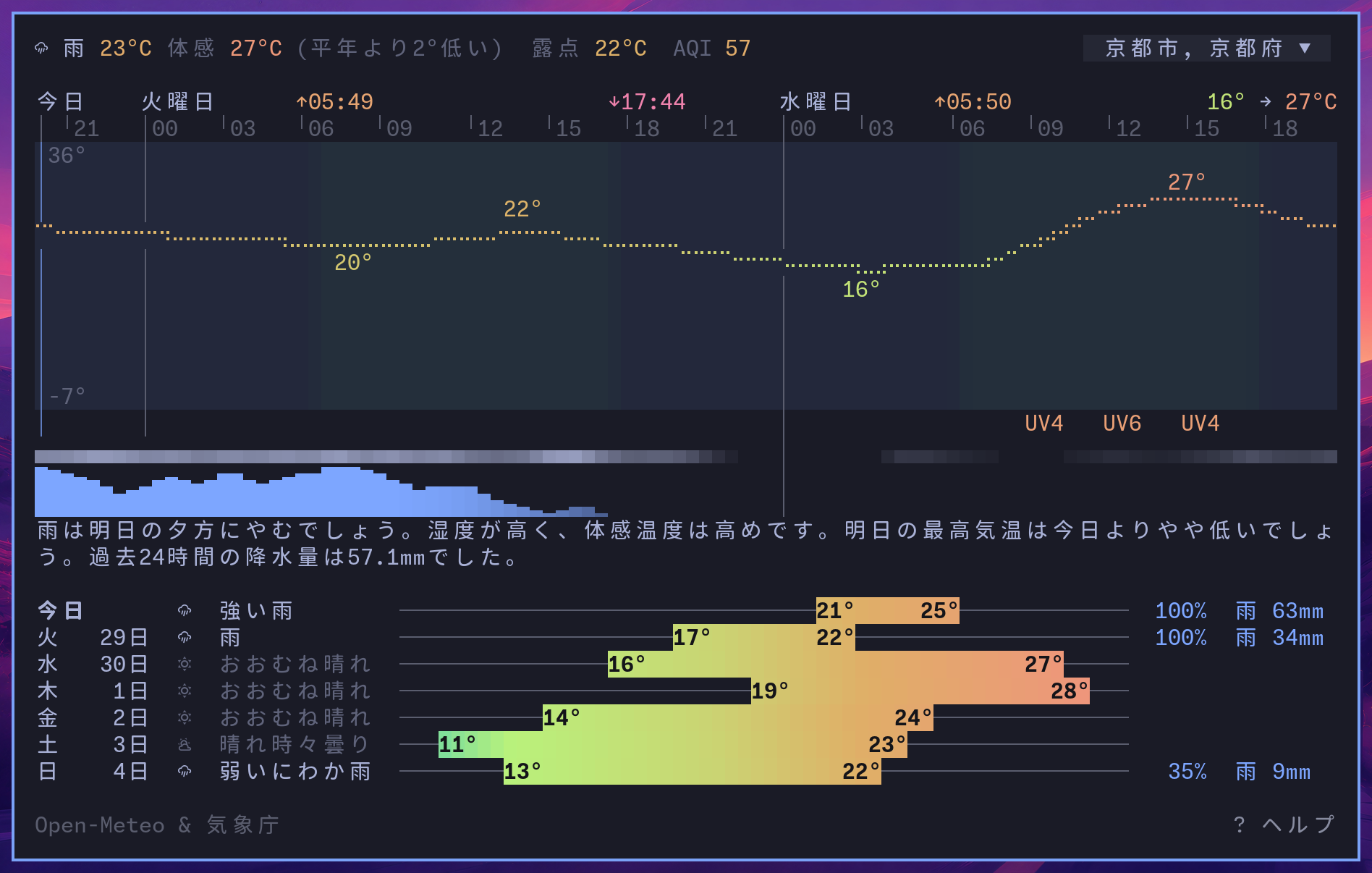Click the blue precipitation bar chart
The image size is (1372, 873).
321,492
